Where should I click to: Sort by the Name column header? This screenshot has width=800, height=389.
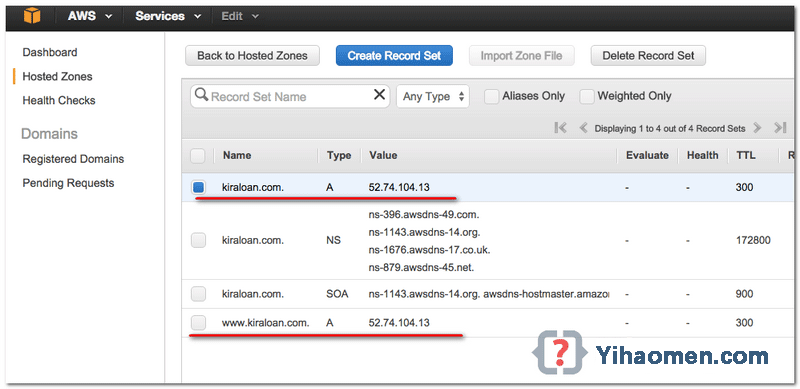click(x=237, y=155)
